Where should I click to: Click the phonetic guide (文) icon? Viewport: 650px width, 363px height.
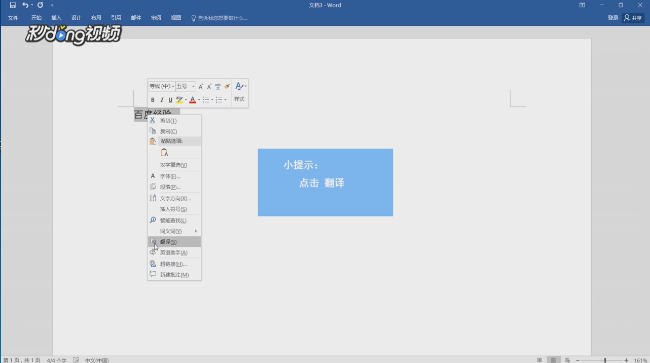[218, 86]
